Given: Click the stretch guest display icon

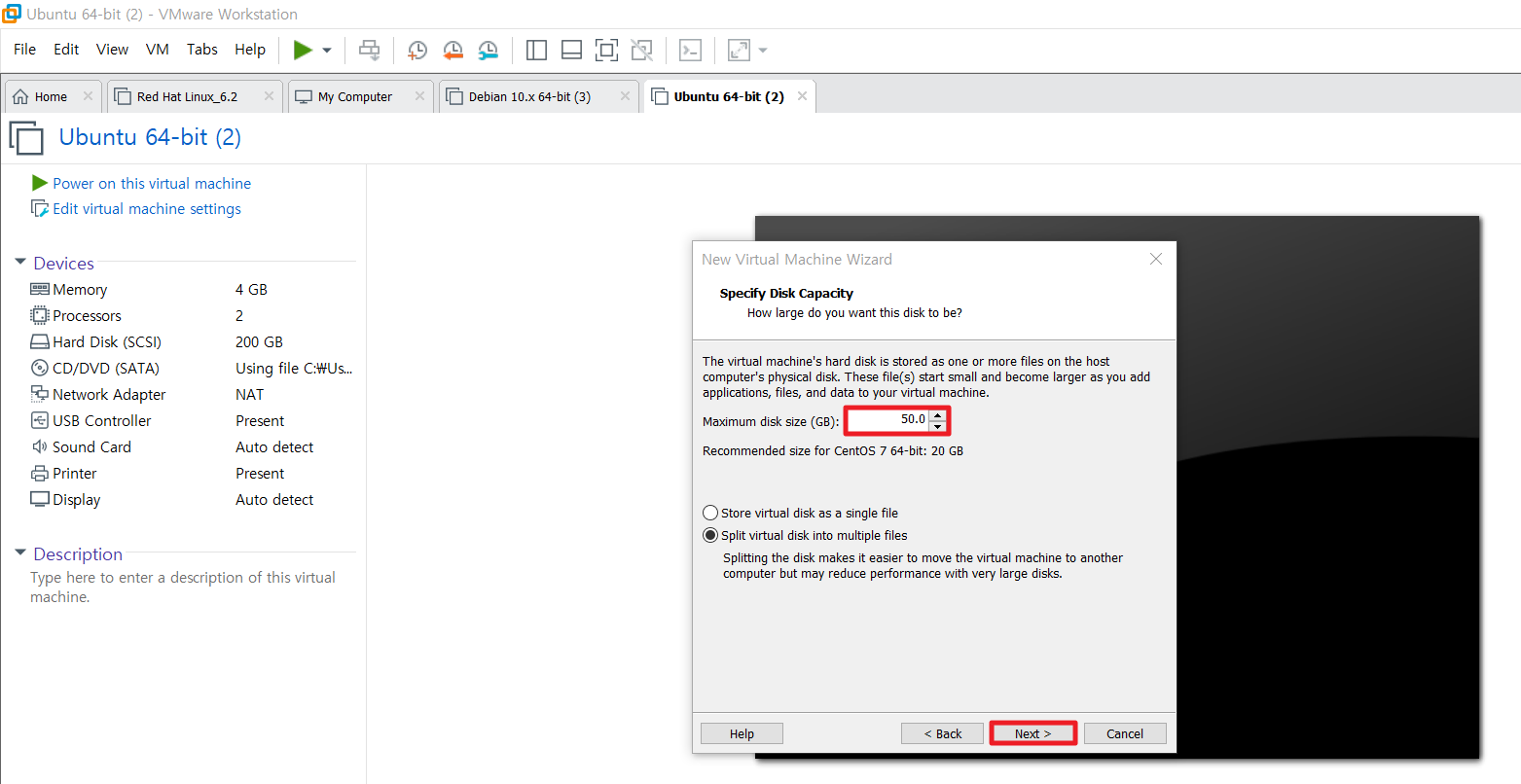Looking at the screenshot, I should [739, 50].
